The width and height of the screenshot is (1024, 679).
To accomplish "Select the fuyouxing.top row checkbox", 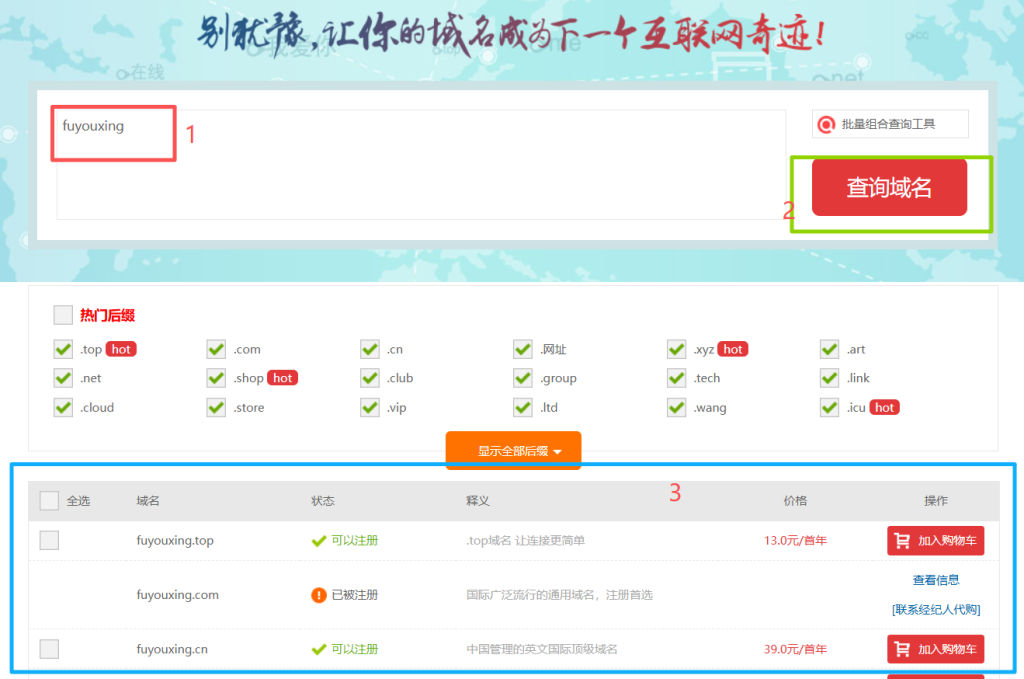I will click(49, 541).
